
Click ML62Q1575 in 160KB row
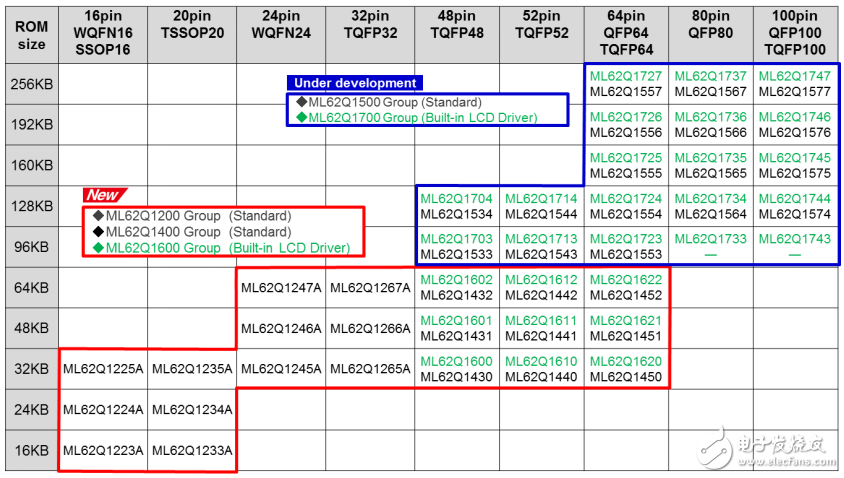point(794,173)
